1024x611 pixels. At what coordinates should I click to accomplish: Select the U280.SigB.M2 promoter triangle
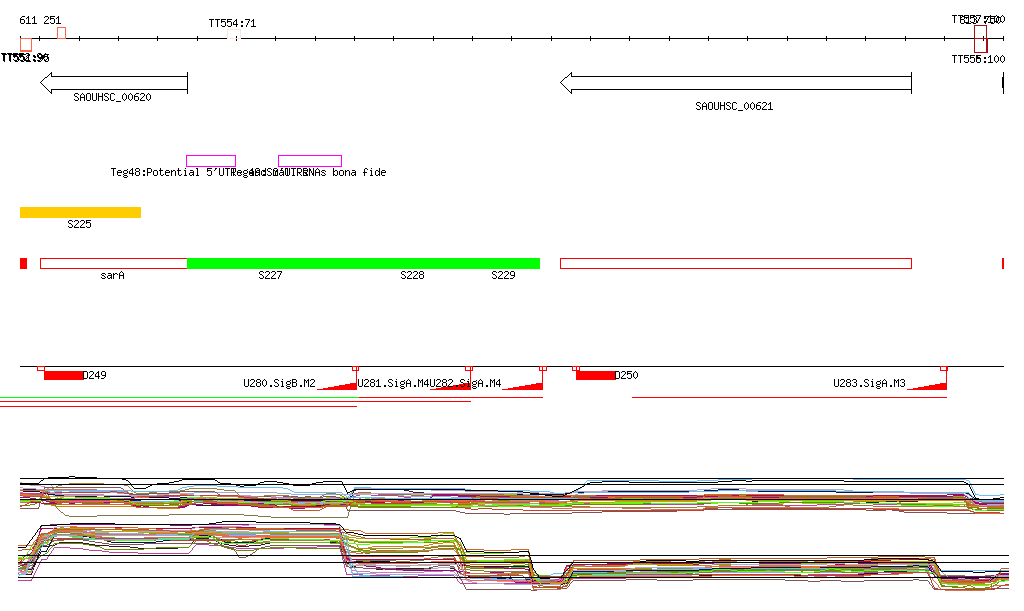tap(343, 384)
